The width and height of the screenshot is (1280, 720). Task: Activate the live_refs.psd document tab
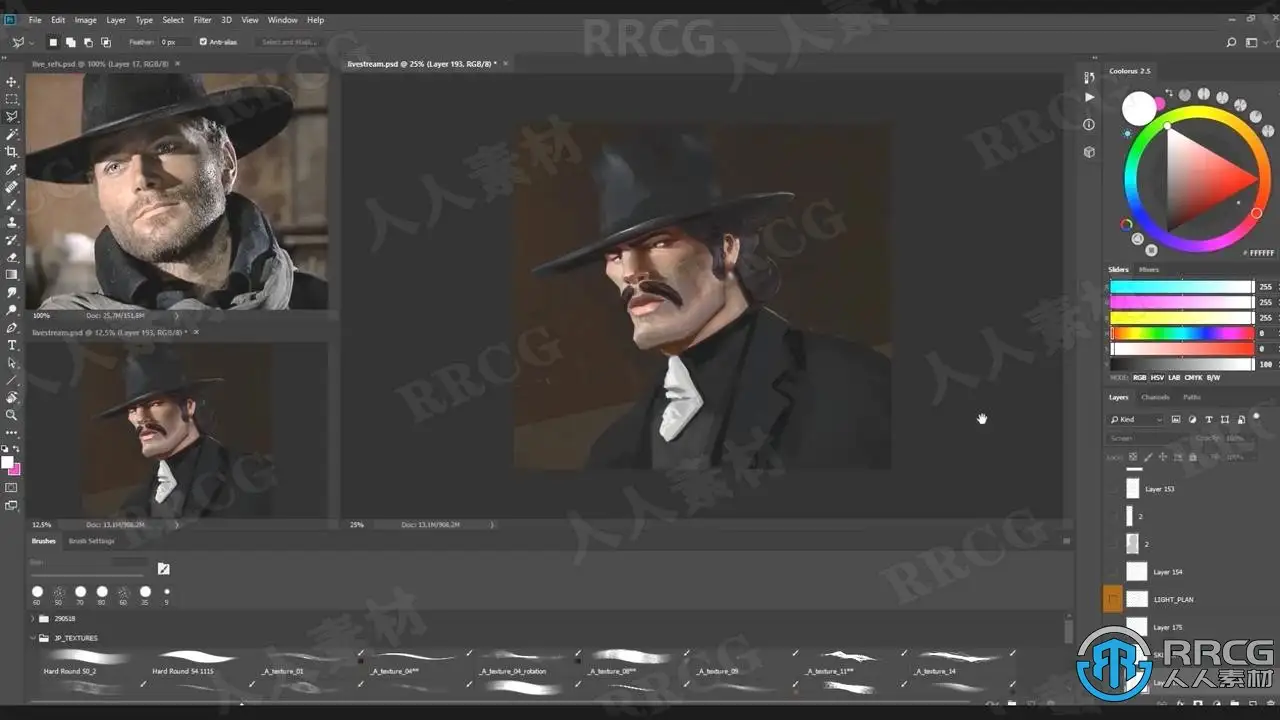pos(106,63)
